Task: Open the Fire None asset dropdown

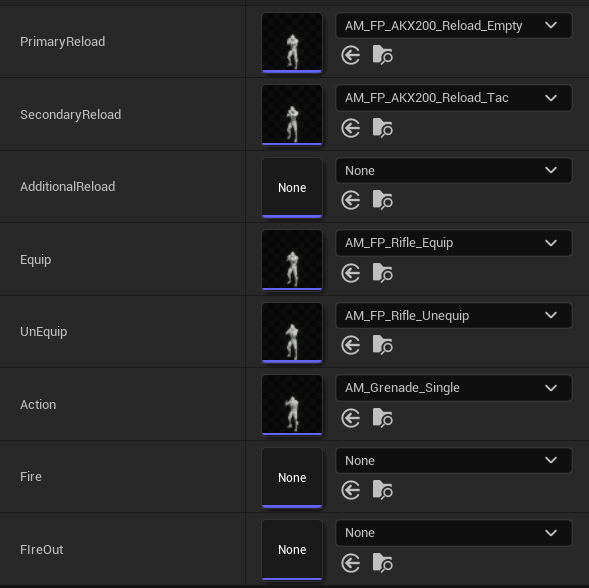Action: coord(453,461)
